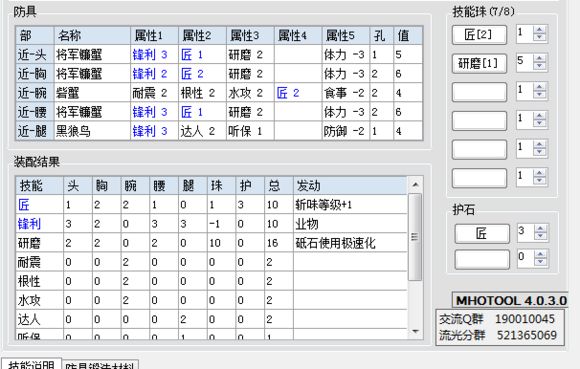Viewport: 580px width, 369px height.
Task: Click the 交流Q群 190010045 text
Action: tap(497, 319)
